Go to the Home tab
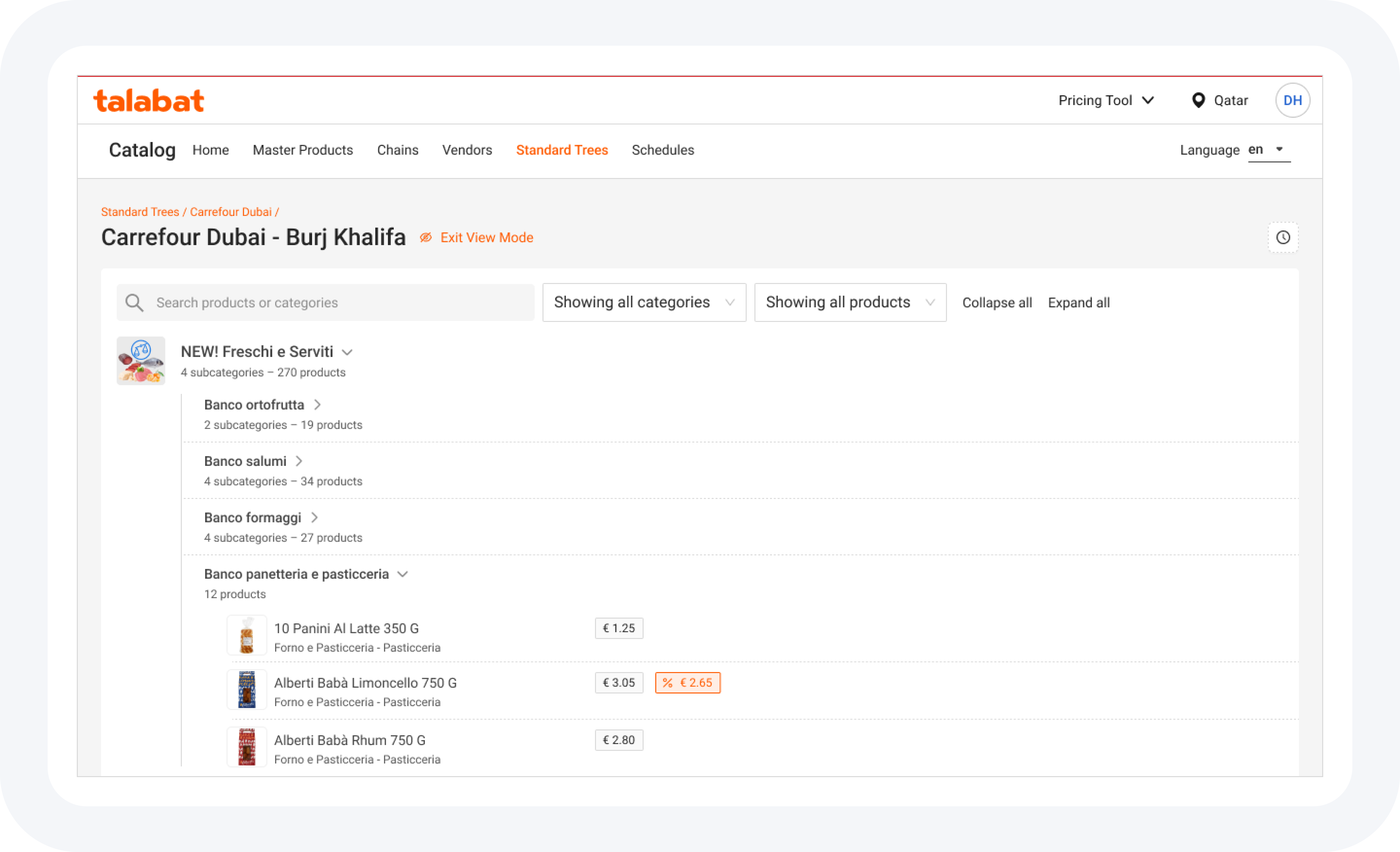The height and width of the screenshot is (852, 1400). click(211, 150)
